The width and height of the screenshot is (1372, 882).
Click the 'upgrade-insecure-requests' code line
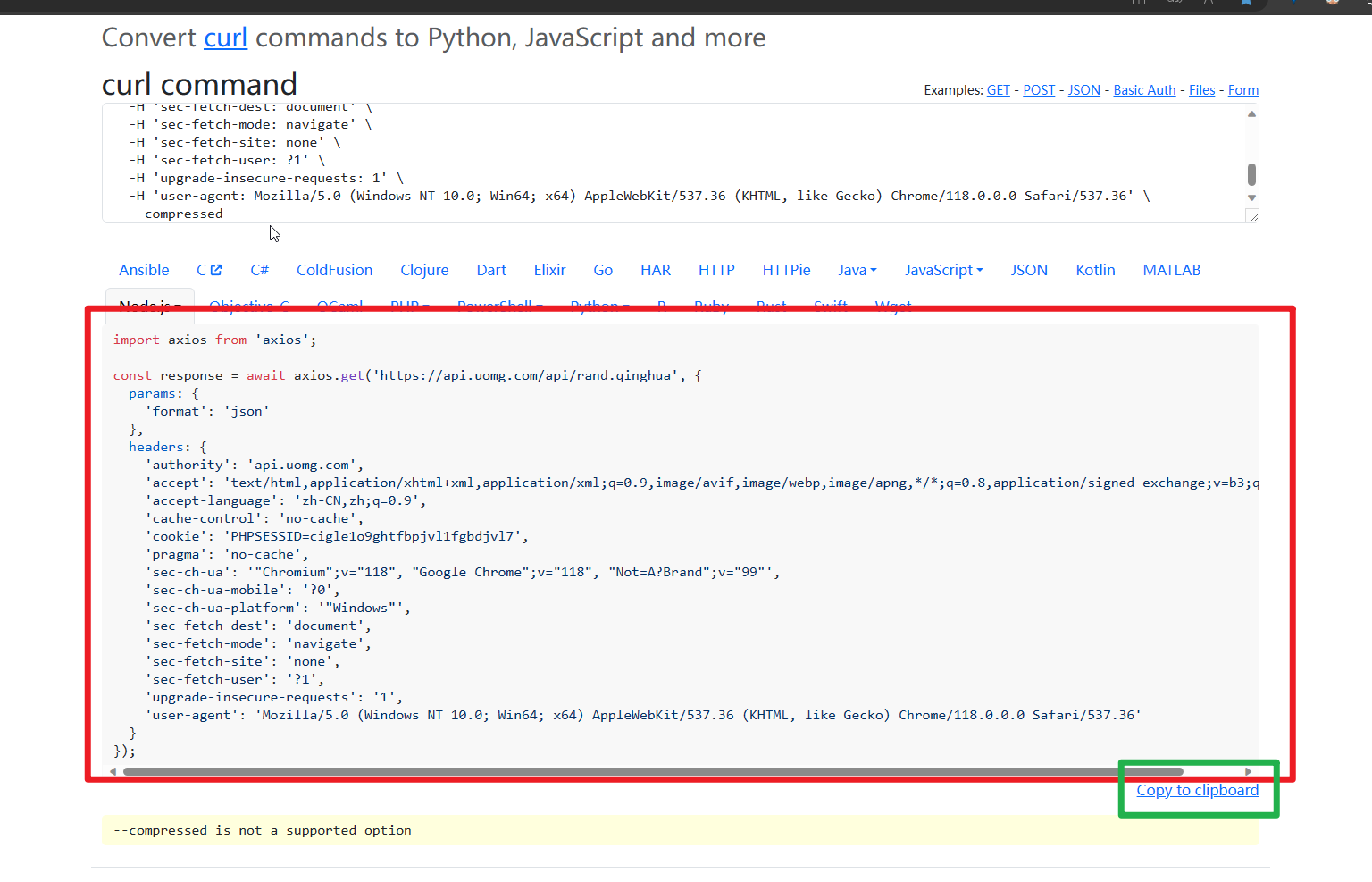tap(273, 697)
